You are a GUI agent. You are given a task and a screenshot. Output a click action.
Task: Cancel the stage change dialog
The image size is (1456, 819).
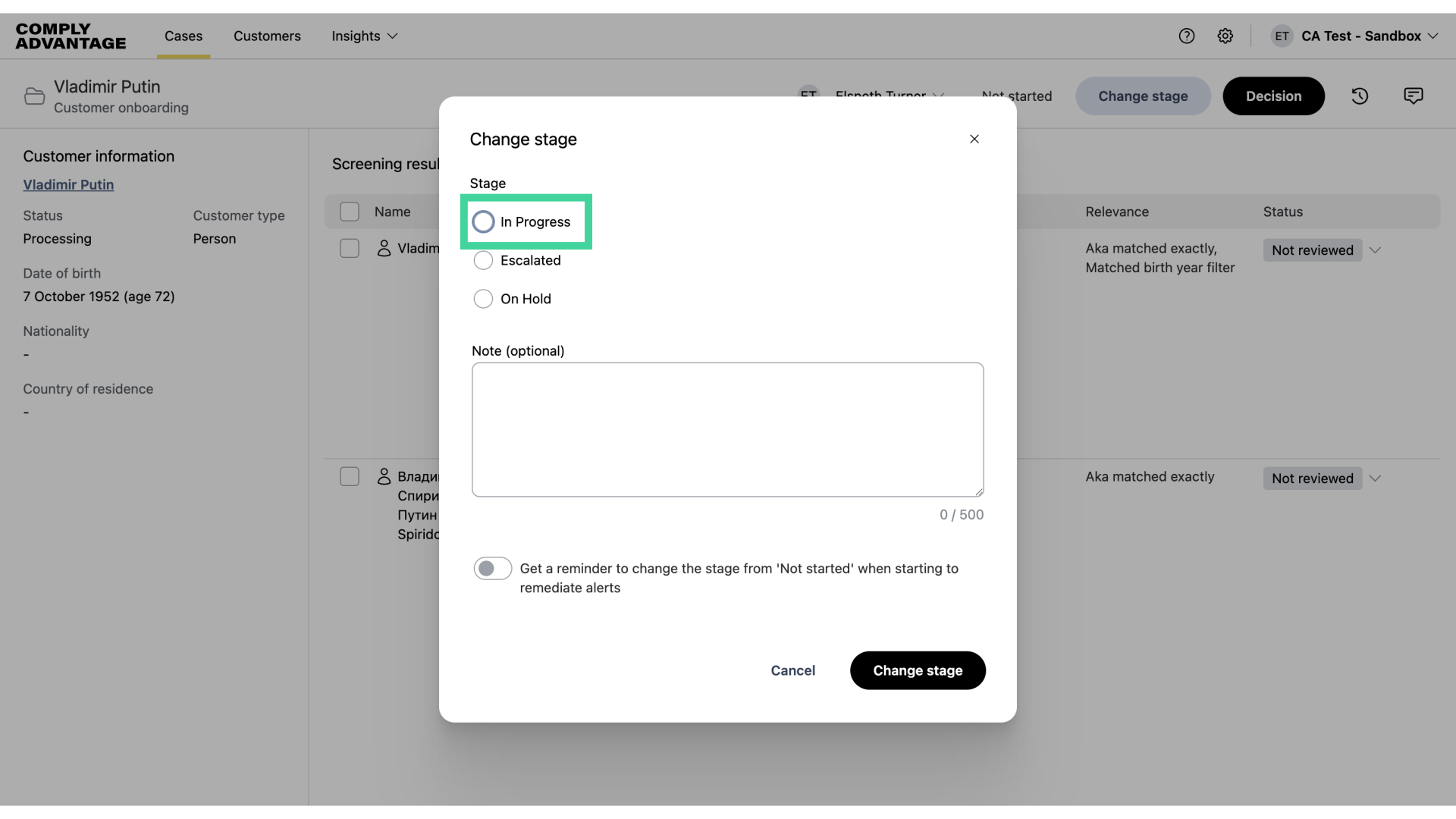point(792,670)
